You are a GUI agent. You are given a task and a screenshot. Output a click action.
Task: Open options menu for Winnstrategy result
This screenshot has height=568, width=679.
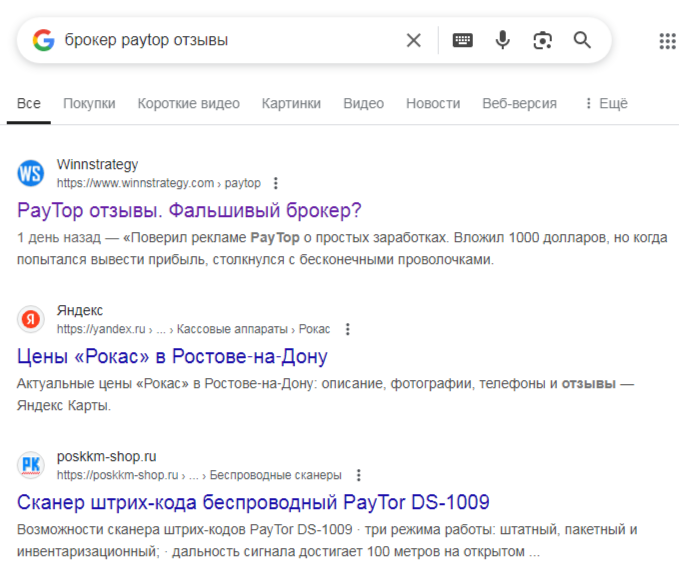tap(276, 183)
